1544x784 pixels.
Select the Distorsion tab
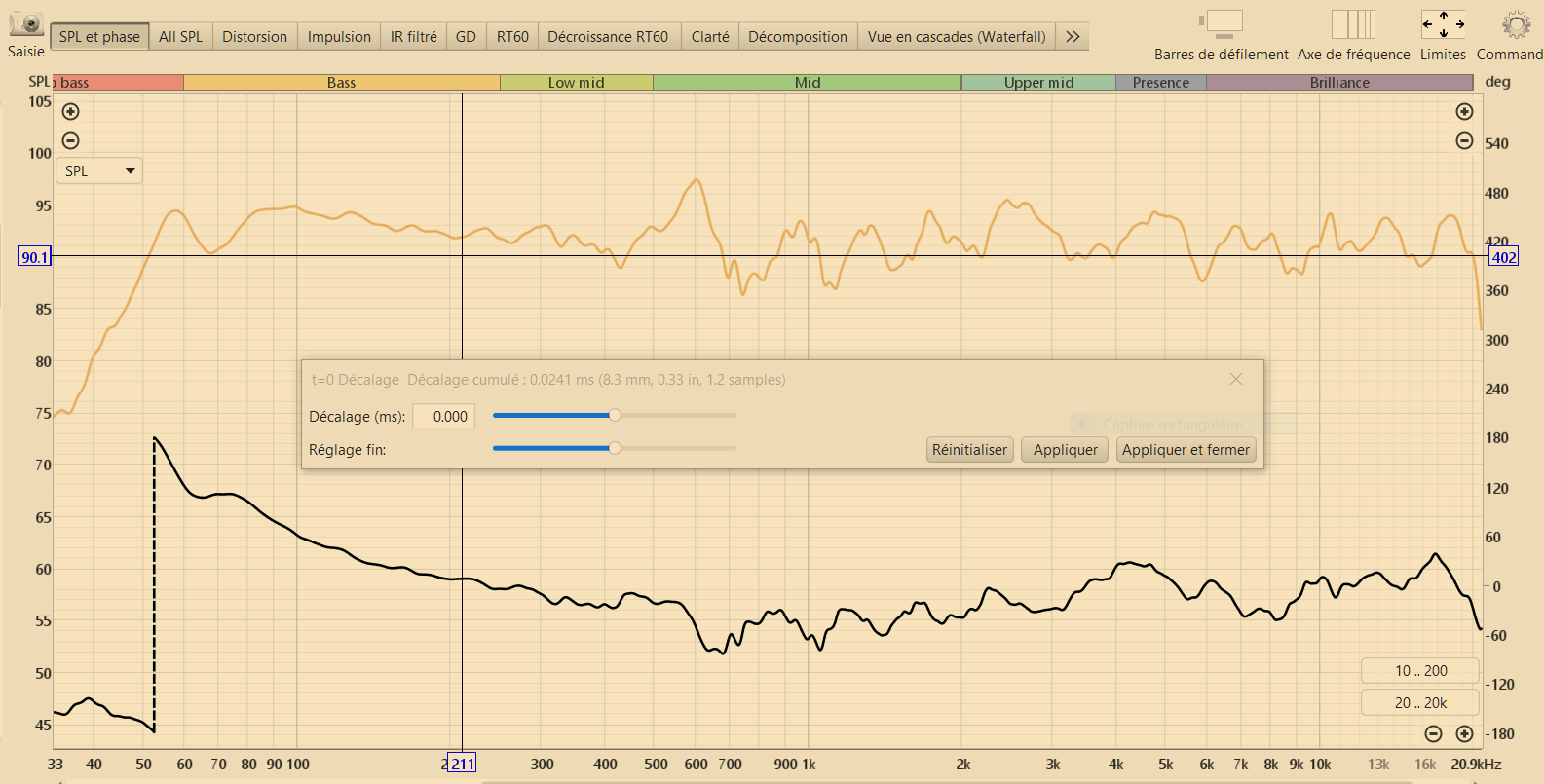pyautogui.click(x=255, y=37)
